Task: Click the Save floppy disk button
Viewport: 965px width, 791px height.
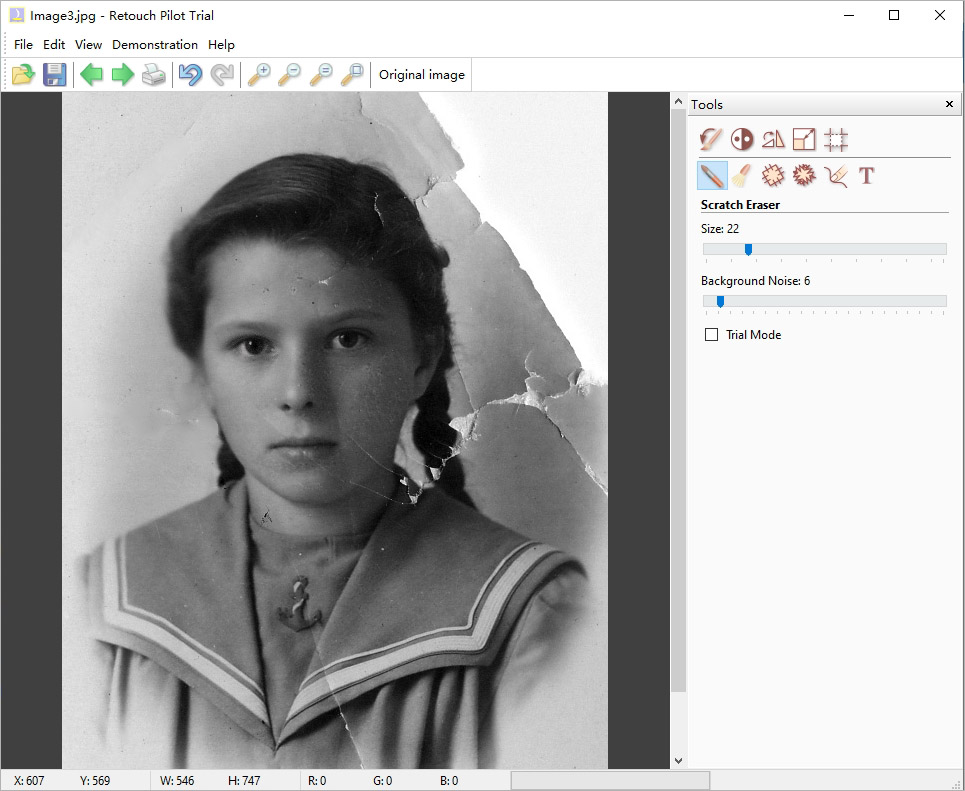Action: click(54, 75)
